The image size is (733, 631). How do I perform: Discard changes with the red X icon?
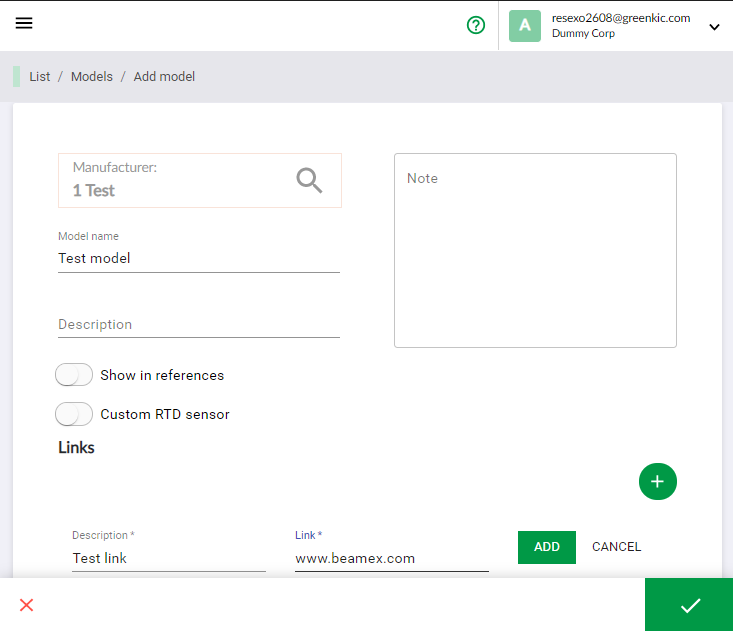pyautogui.click(x=27, y=605)
